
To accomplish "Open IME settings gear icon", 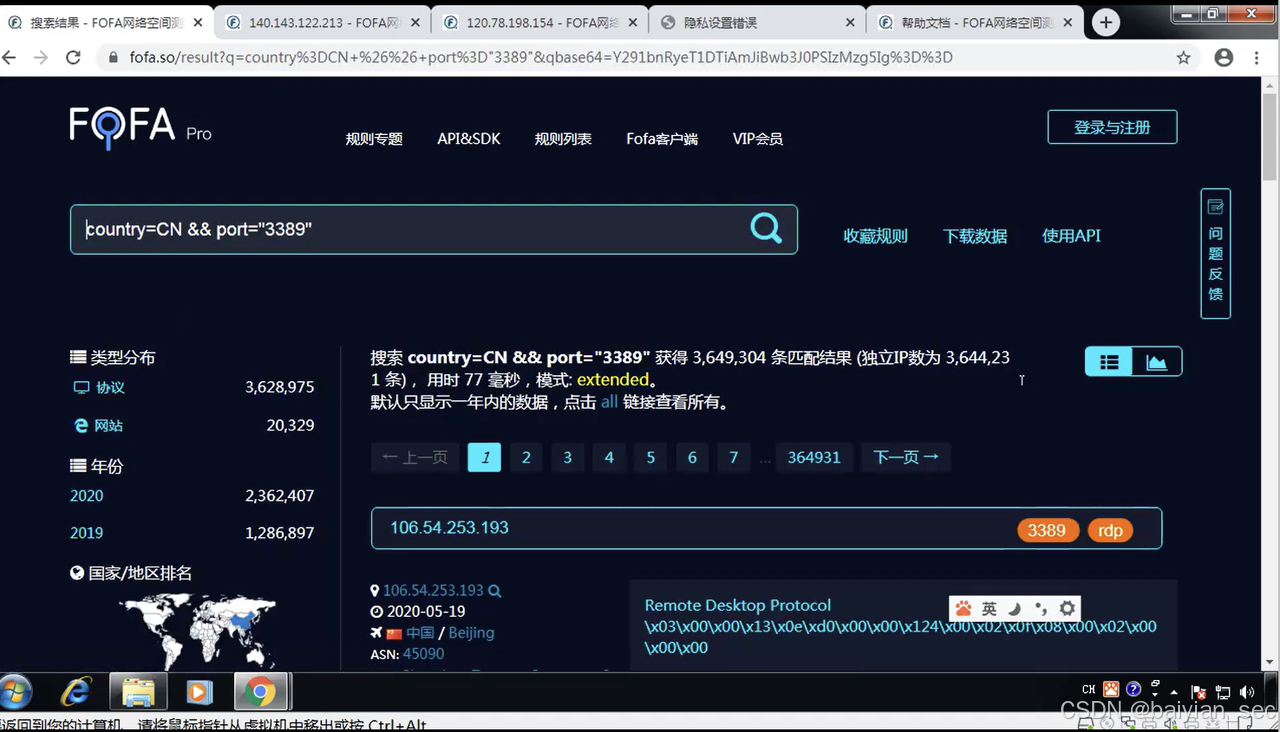I will 1067,608.
